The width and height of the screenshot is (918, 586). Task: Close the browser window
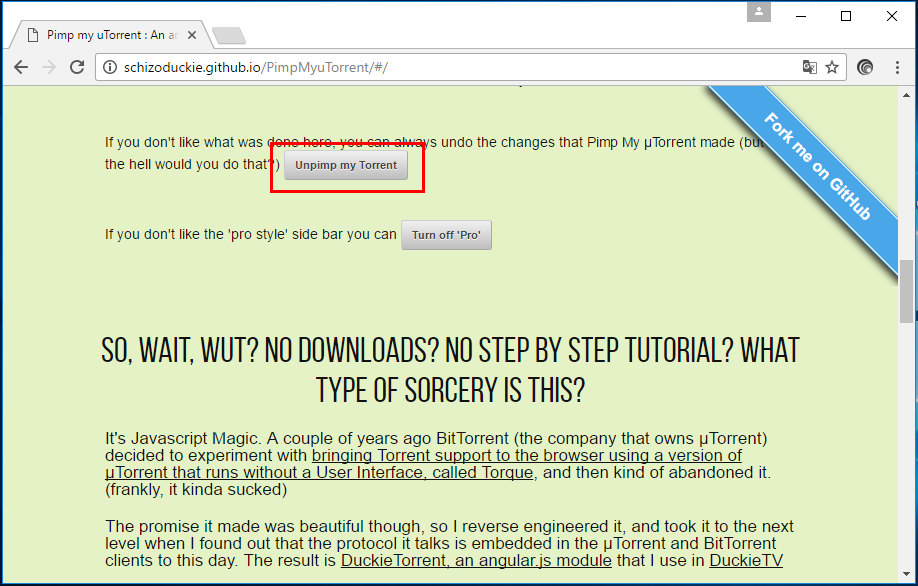(892, 16)
